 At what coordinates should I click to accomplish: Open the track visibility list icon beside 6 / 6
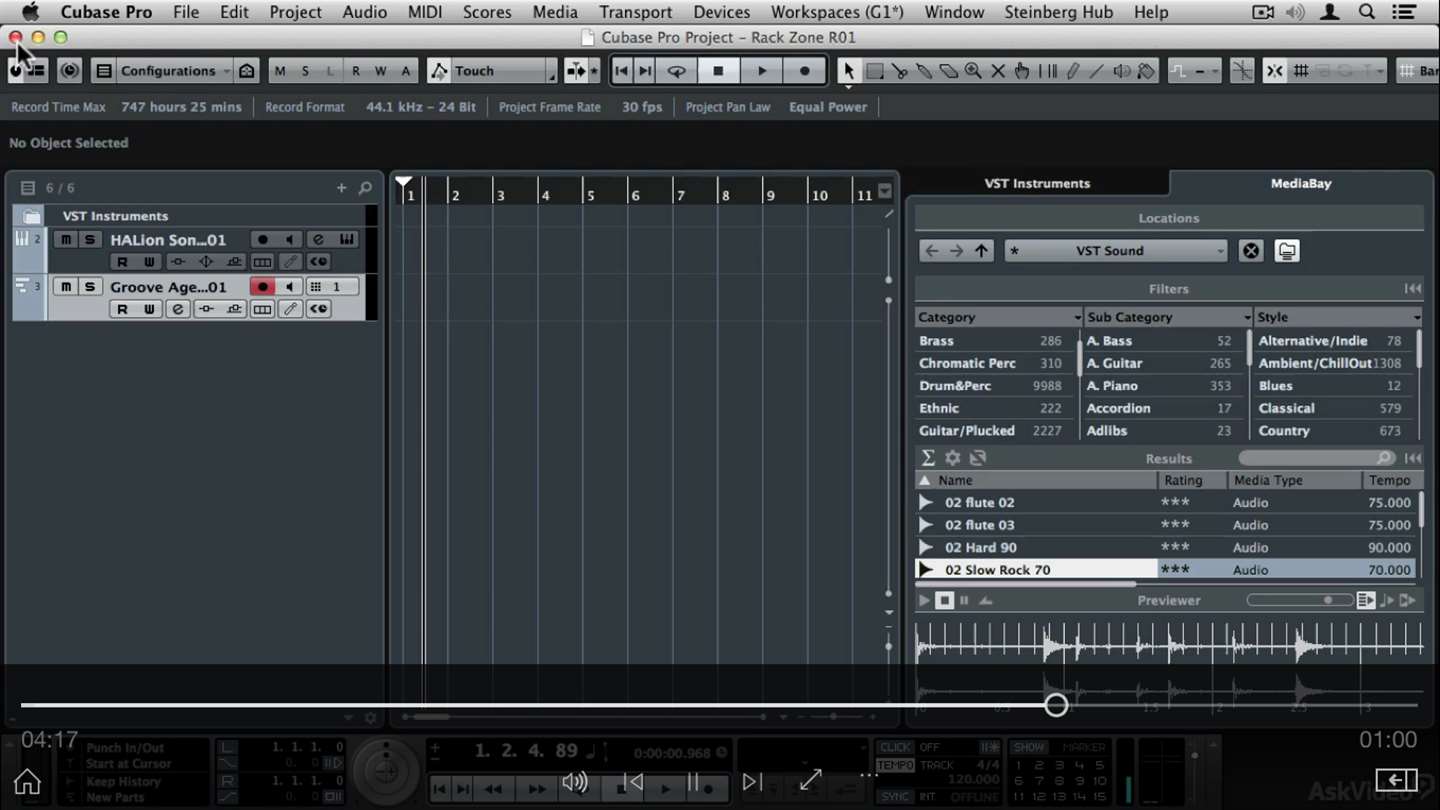tap(27, 188)
